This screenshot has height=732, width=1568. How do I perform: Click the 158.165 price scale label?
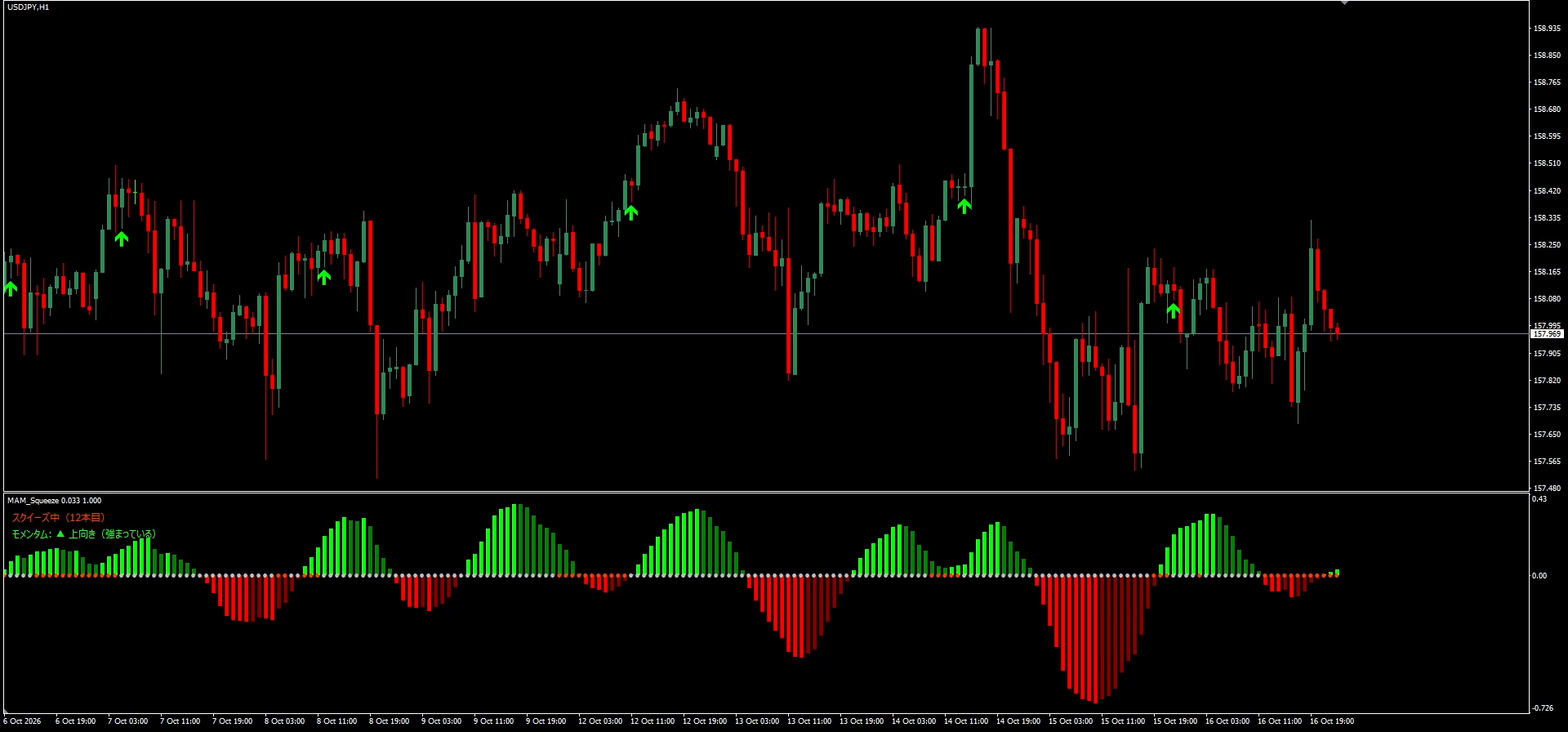click(1547, 272)
